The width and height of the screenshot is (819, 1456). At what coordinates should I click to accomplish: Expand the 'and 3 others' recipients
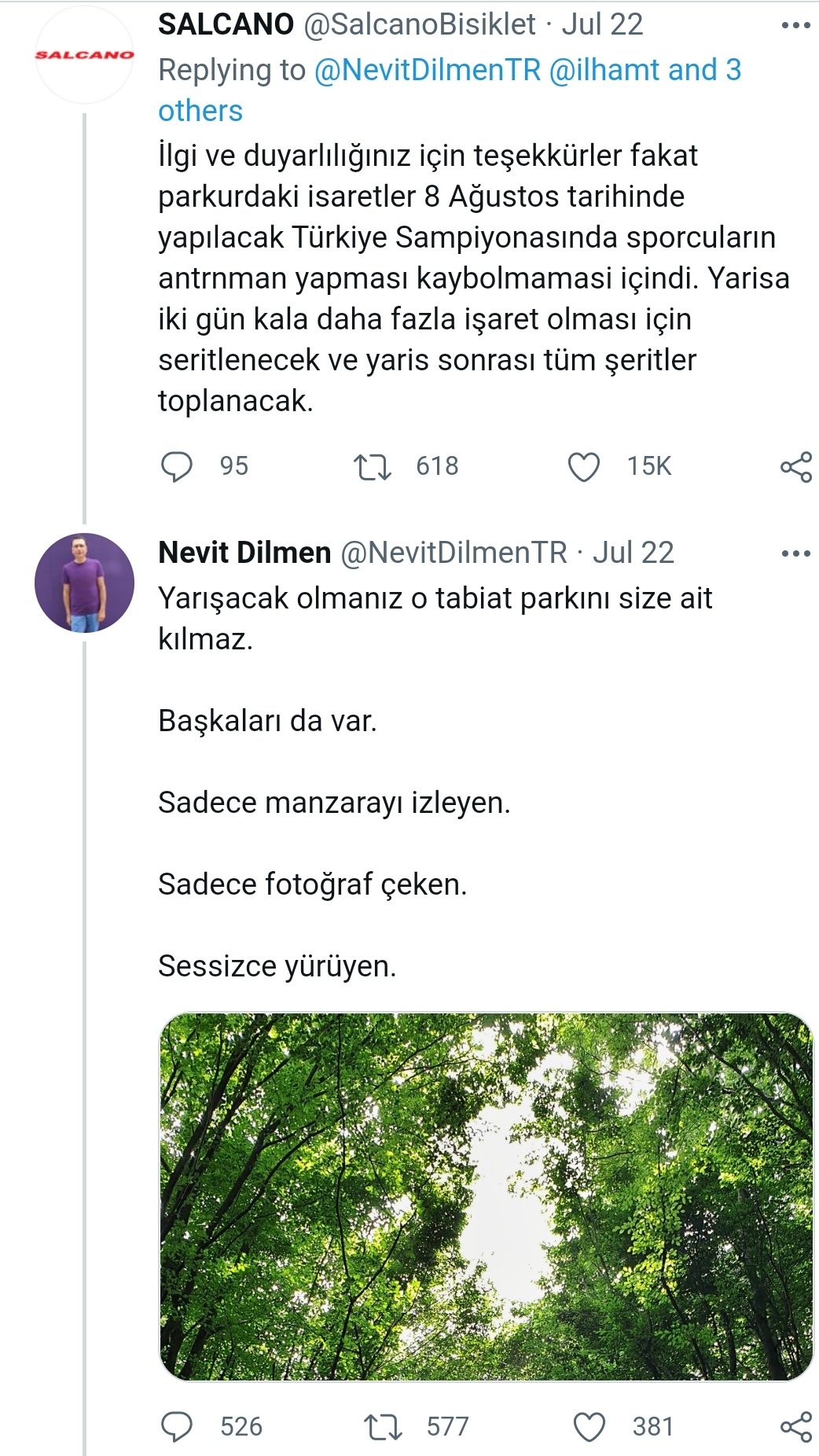pos(450,90)
